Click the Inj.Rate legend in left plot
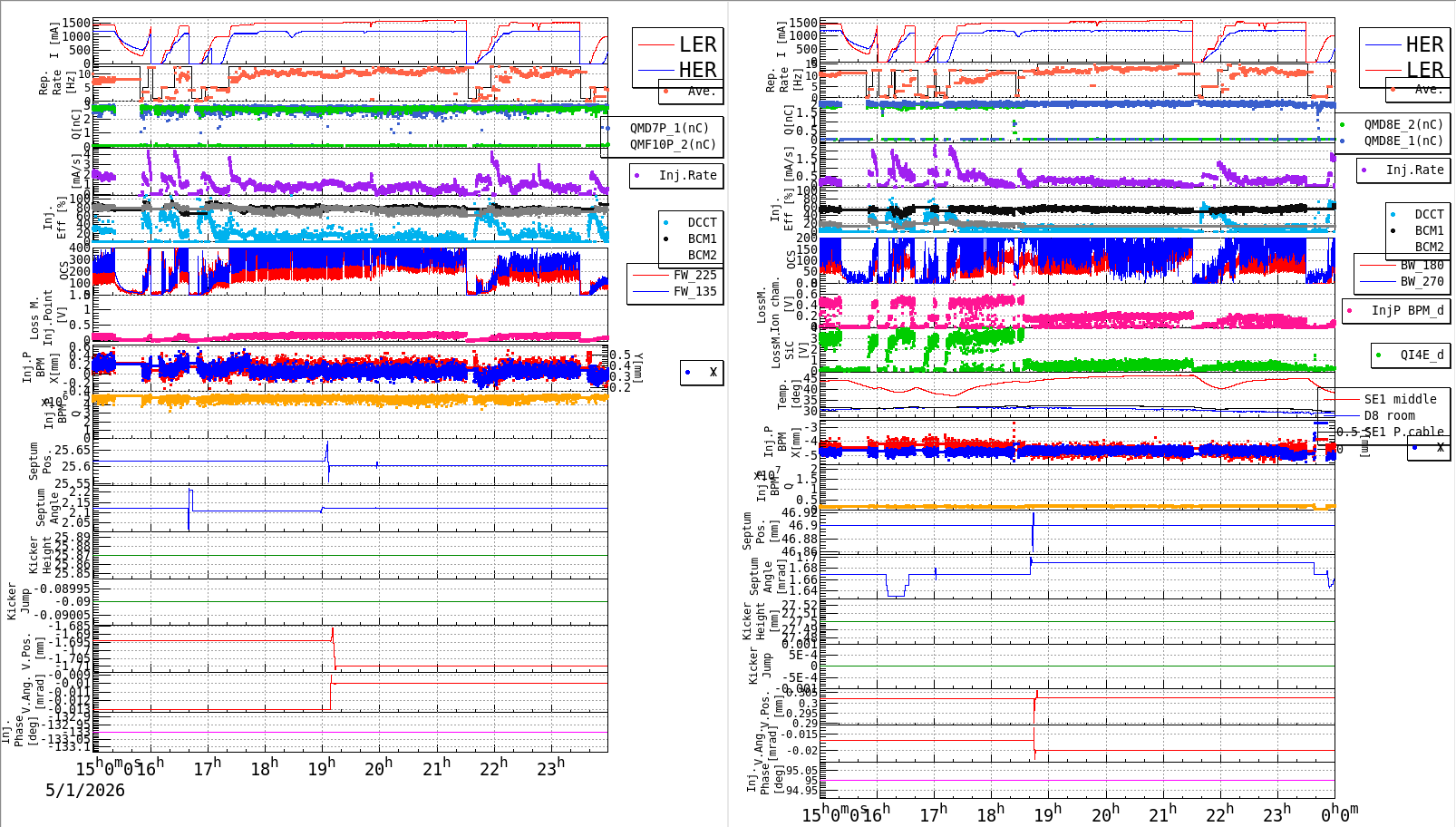Viewport: 1456px width, 827px height. pyautogui.click(x=676, y=175)
